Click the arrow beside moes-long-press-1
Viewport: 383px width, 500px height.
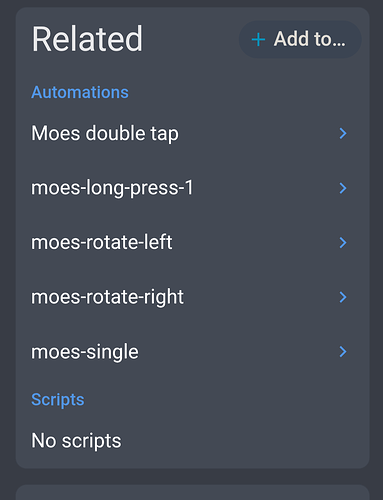343,188
